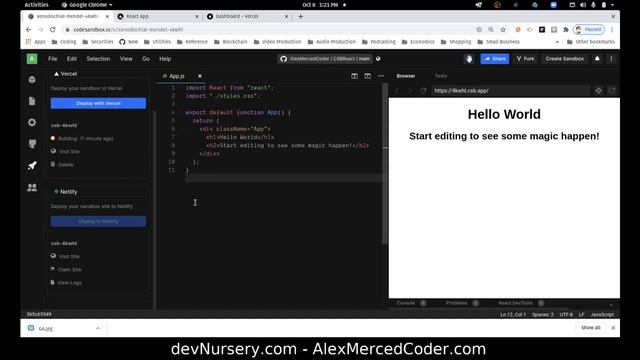Open the Live collaboration people icon

[32, 187]
